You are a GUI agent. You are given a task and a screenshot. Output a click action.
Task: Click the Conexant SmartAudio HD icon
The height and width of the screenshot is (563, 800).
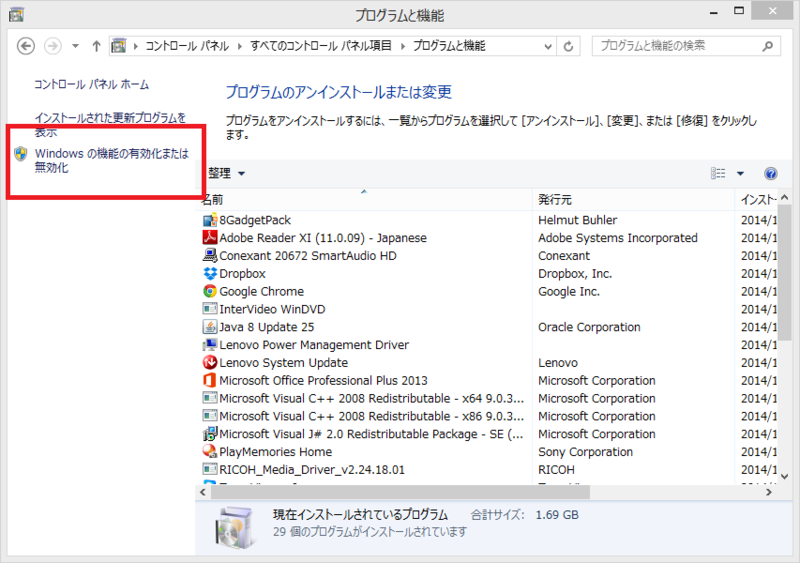pos(210,255)
